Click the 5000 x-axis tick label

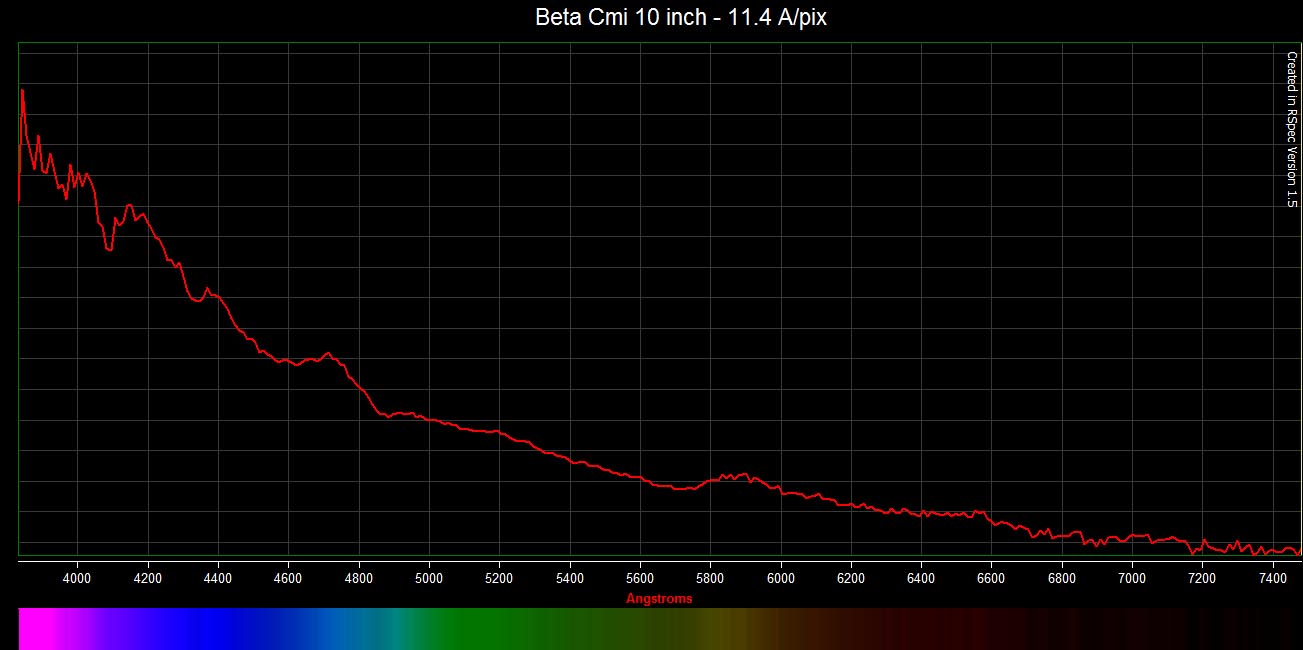(x=428, y=578)
